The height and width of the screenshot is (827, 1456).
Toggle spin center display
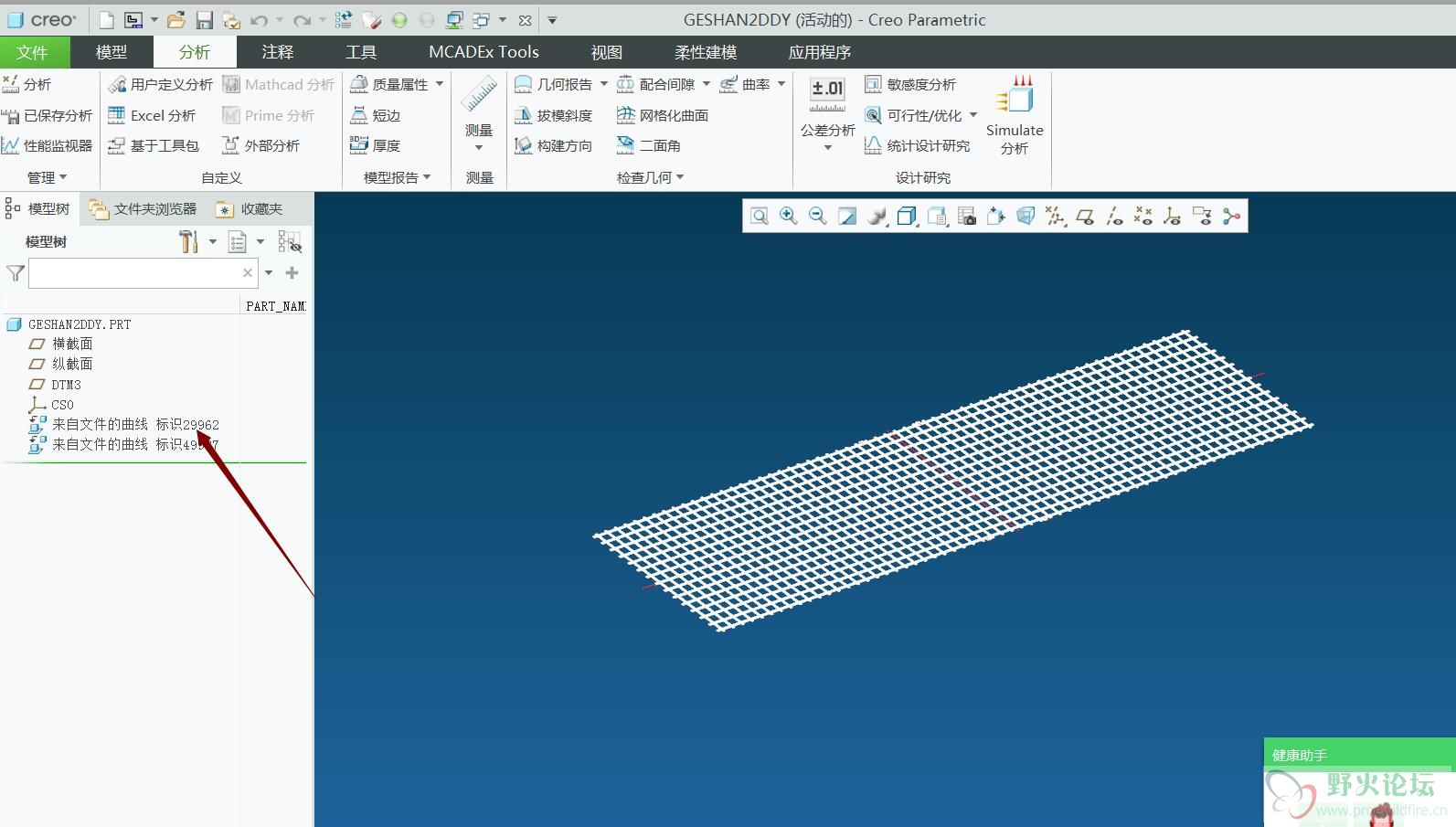(1232, 216)
